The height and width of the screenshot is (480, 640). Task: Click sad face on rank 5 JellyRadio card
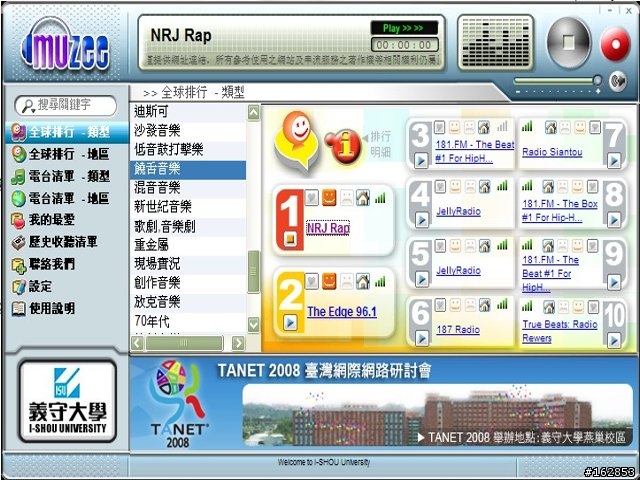tap(470, 246)
